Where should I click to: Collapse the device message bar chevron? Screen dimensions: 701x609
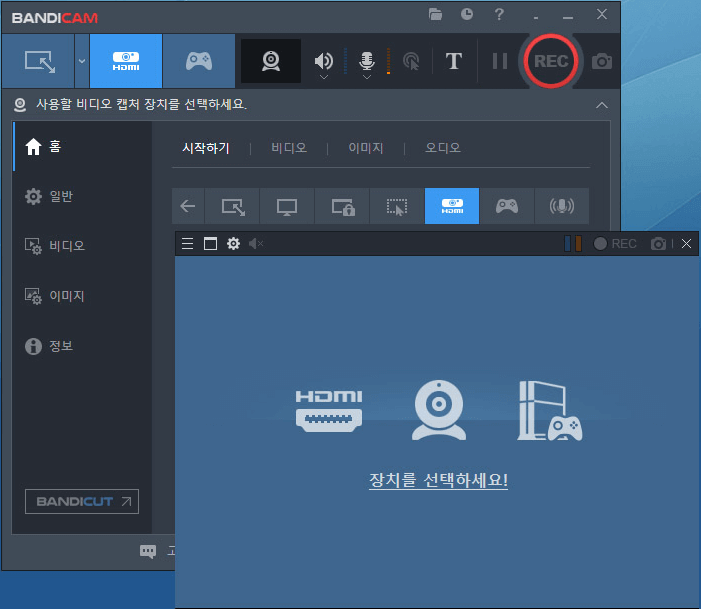(602, 105)
